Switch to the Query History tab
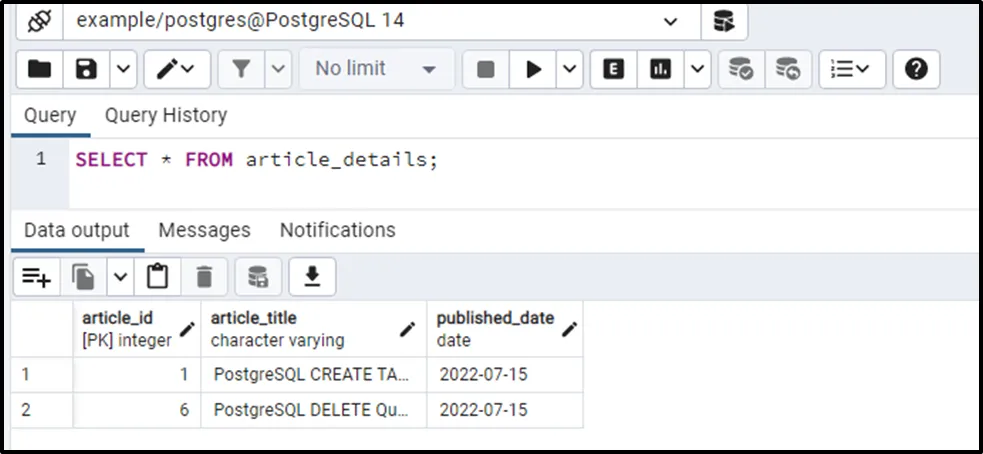983x454 pixels. pos(166,115)
